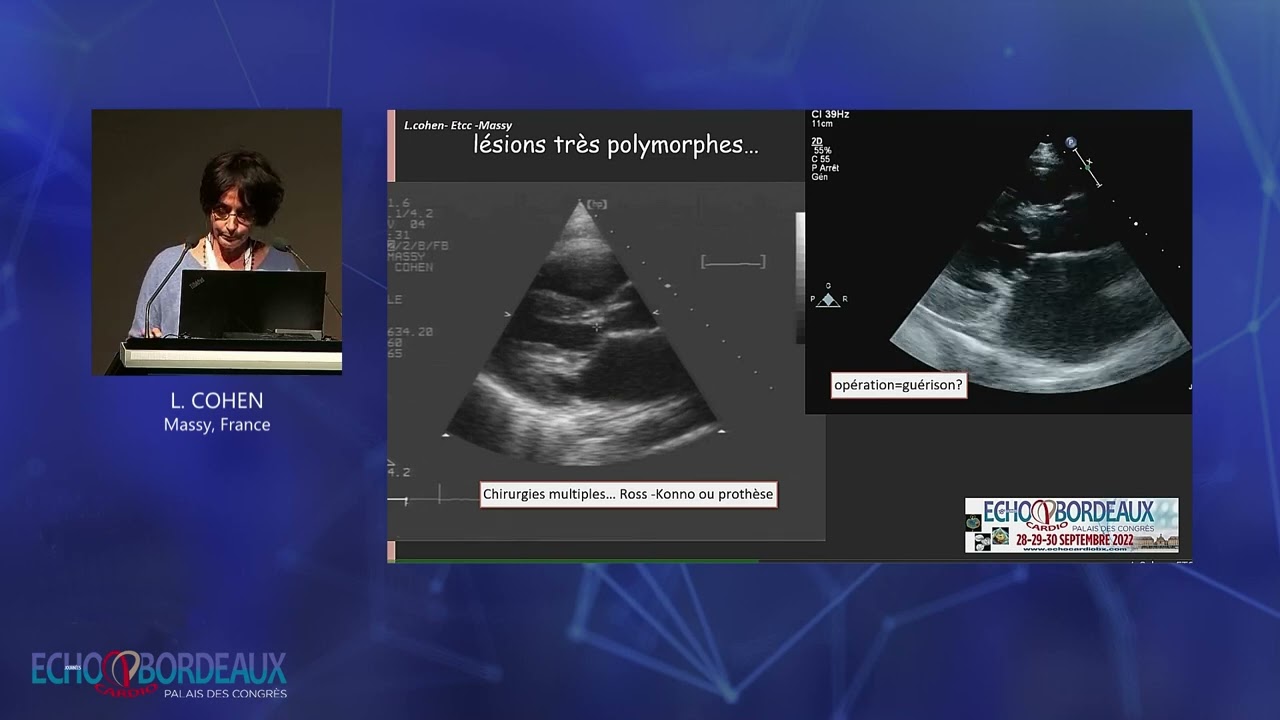The width and height of the screenshot is (1280, 720).
Task: Select the left echocardiography sector image
Action: click(x=584, y=333)
